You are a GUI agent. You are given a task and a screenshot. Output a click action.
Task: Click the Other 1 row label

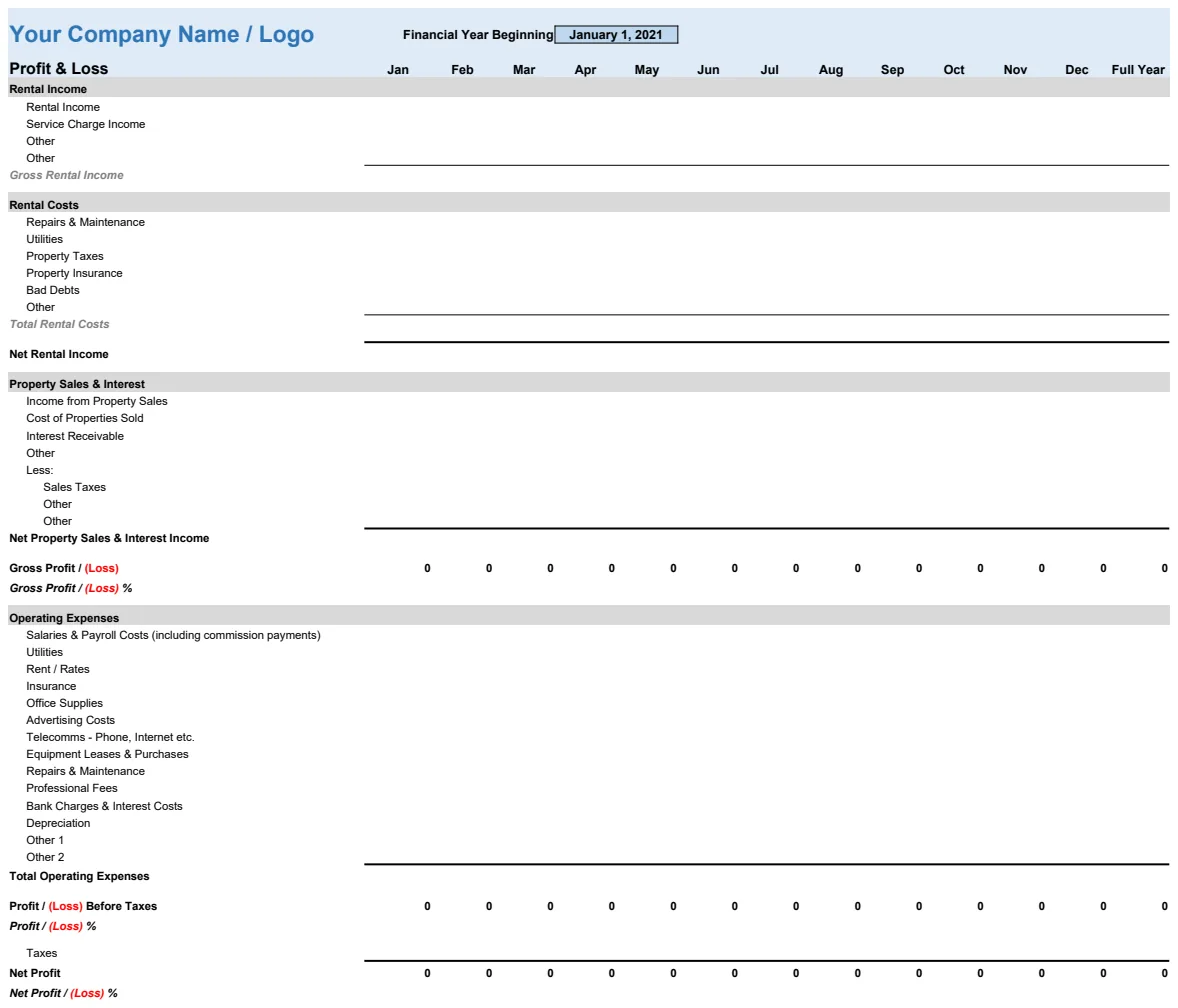(x=45, y=841)
